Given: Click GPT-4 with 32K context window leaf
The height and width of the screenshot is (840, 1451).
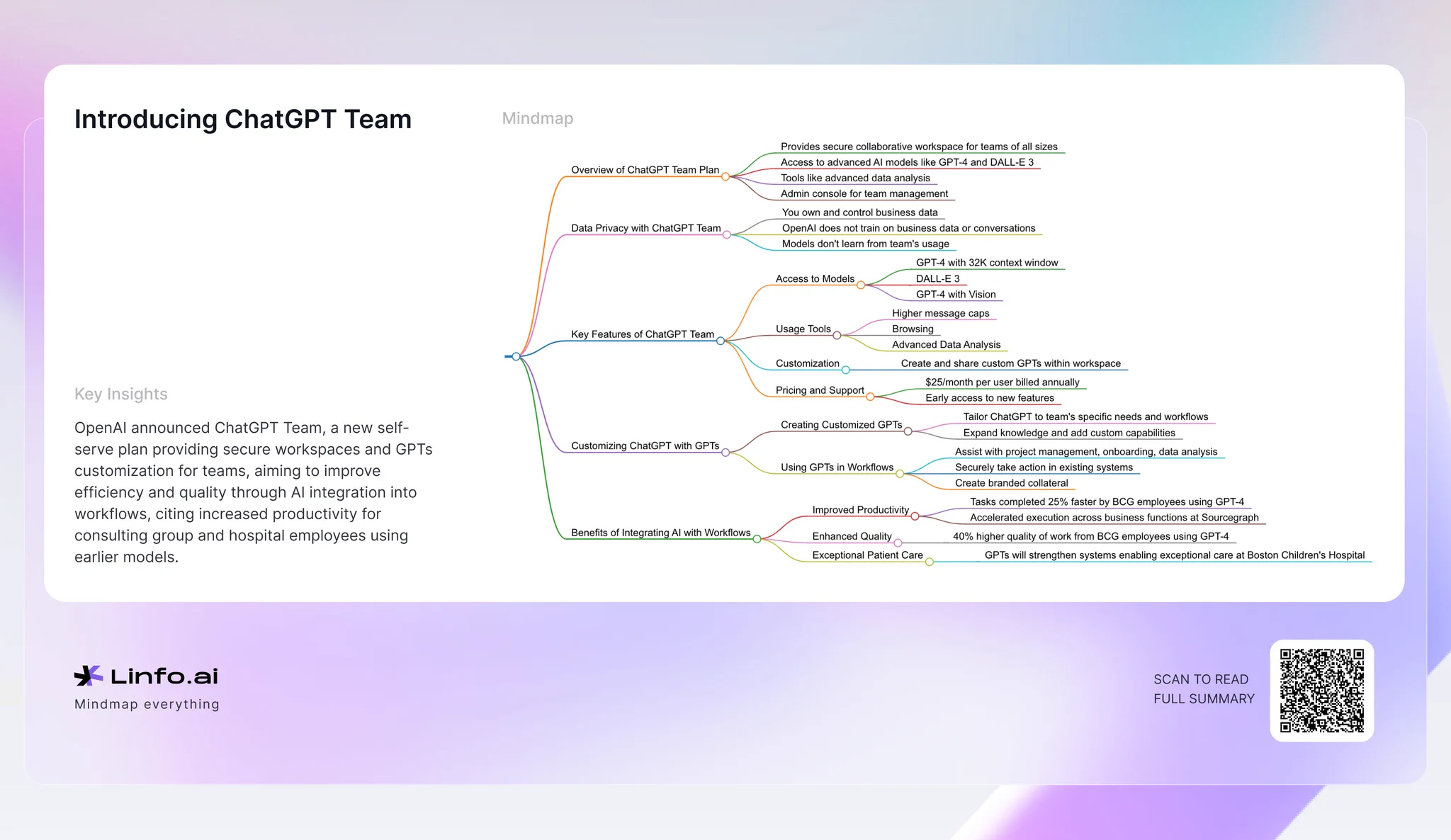Looking at the screenshot, I should pyautogui.click(x=987, y=263).
